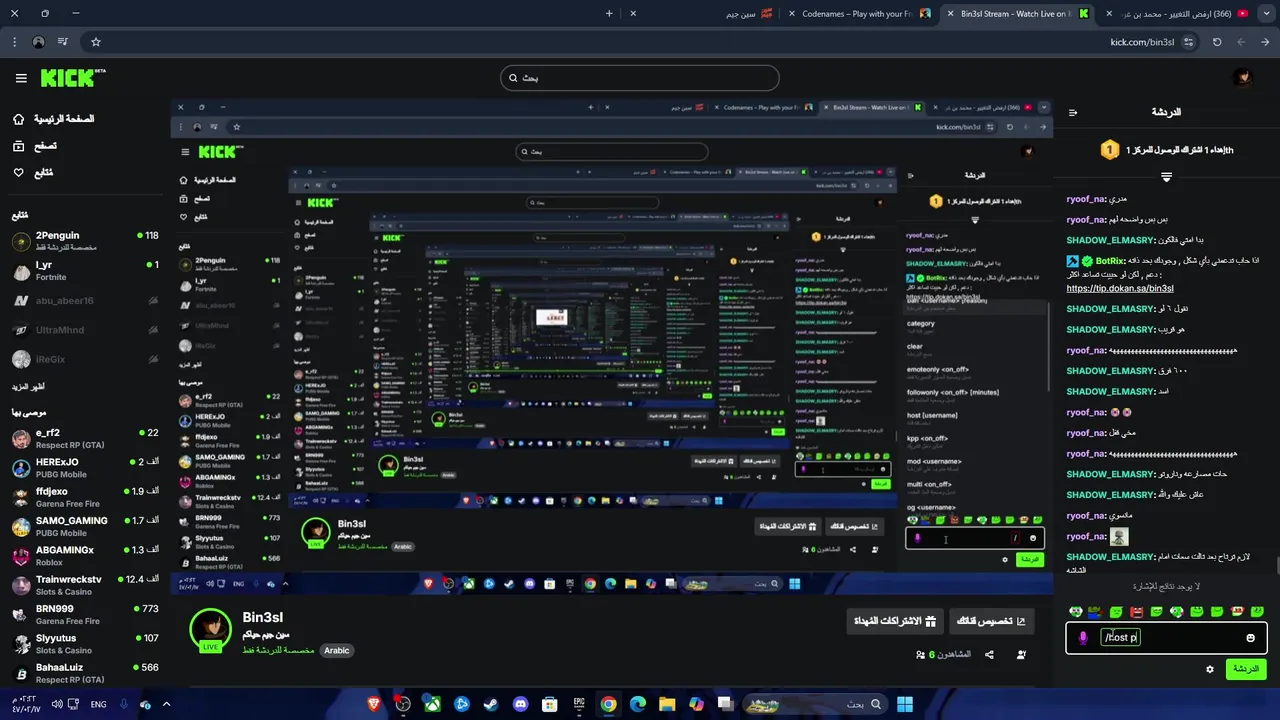The height and width of the screenshot is (720, 1280).
Task: Switch to the YouTube (366) browser tab
Action: pyautogui.click(x=1177, y=13)
